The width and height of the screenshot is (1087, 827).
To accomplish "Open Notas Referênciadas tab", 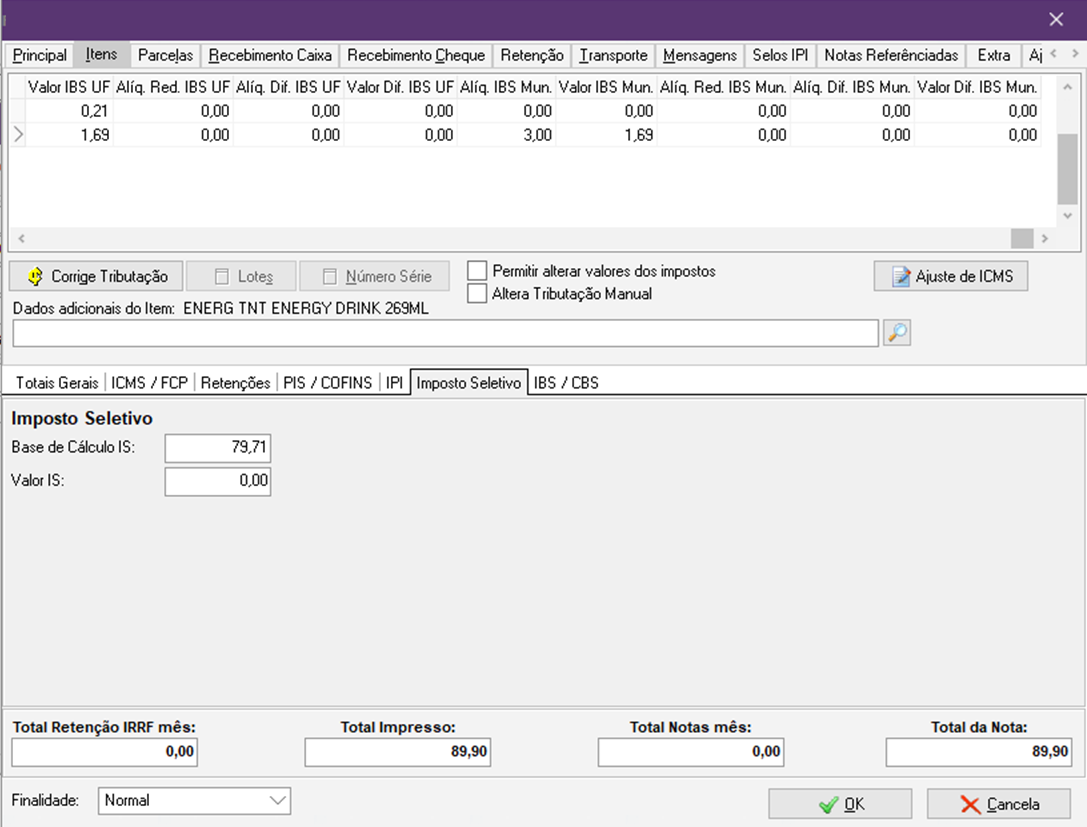I will 891,55.
